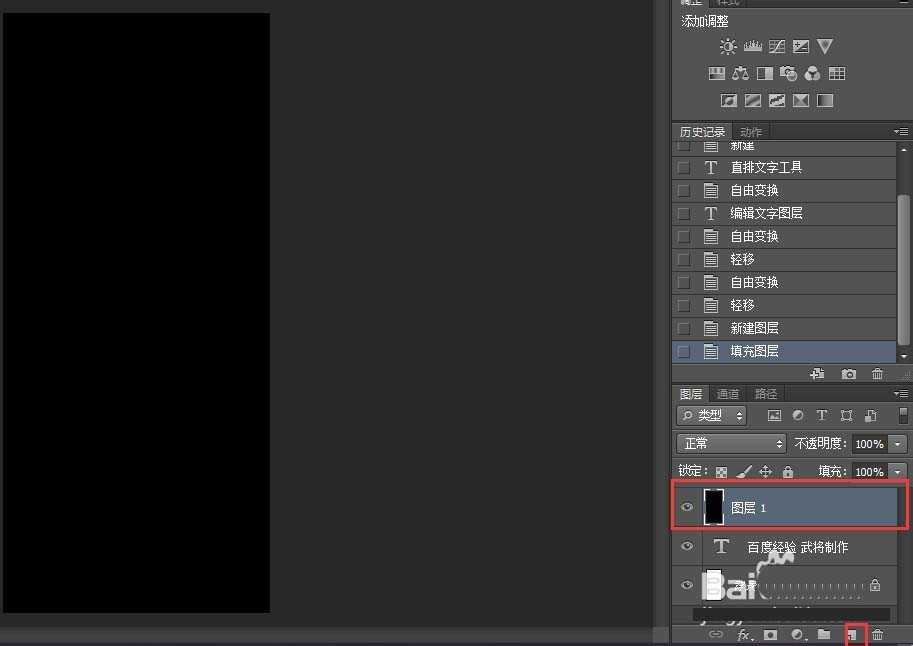913x646 pixels.
Task: Click the Delete Layer trash icon
Action: pos(876,635)
